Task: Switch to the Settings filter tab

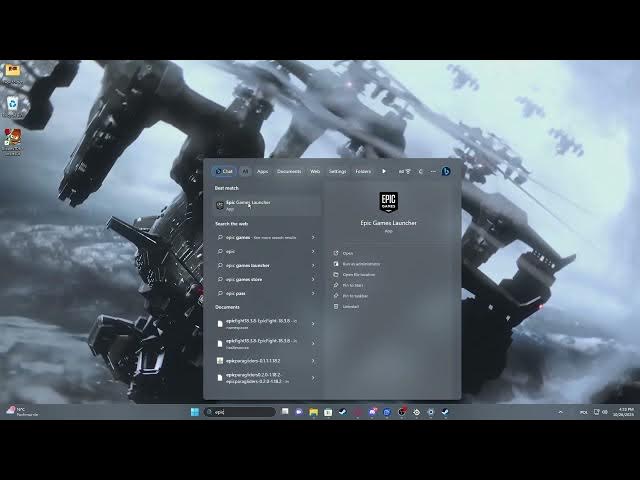Action: pos(338,171)
